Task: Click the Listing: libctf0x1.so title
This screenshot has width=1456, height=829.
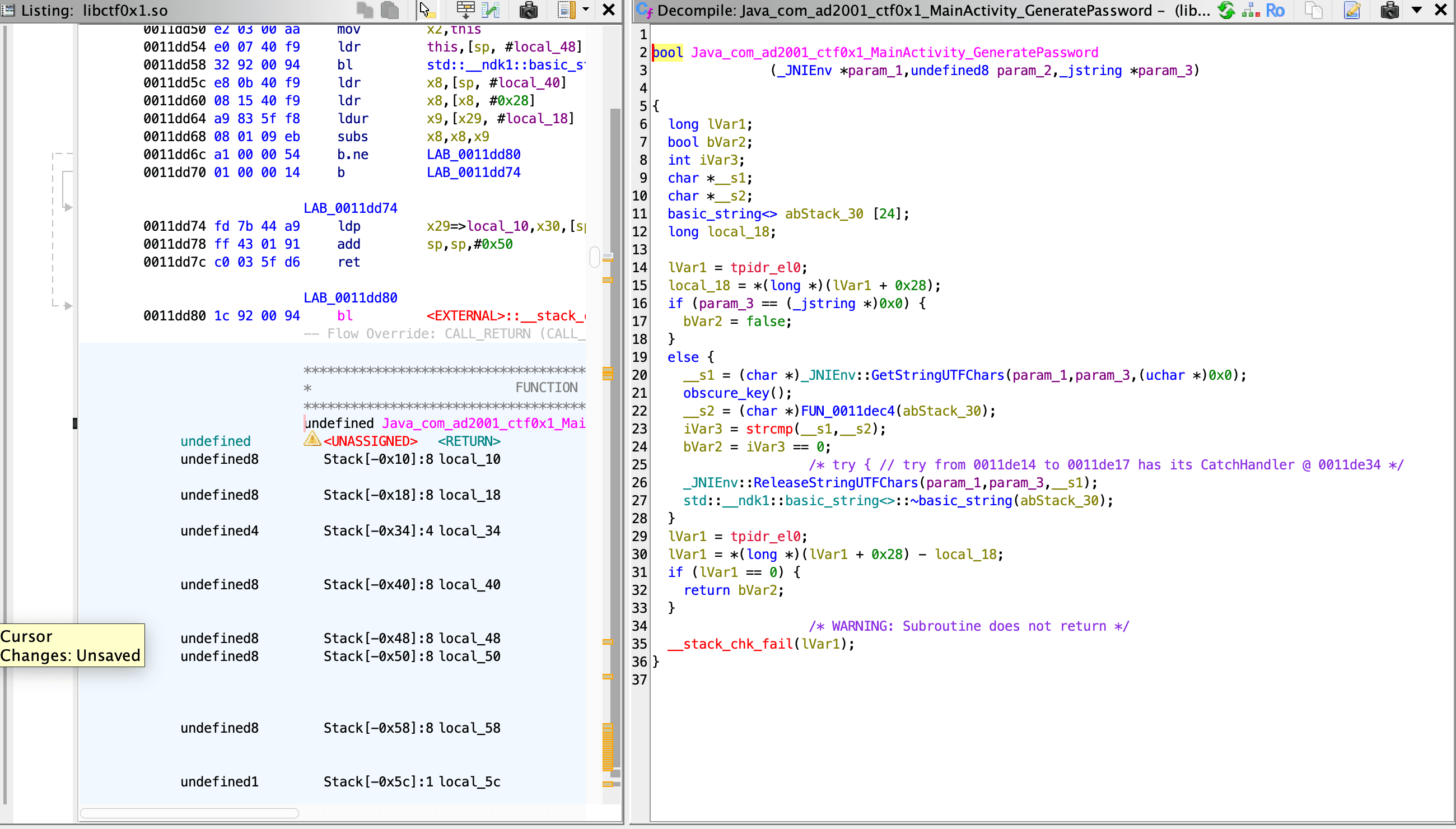Action: 95,10
